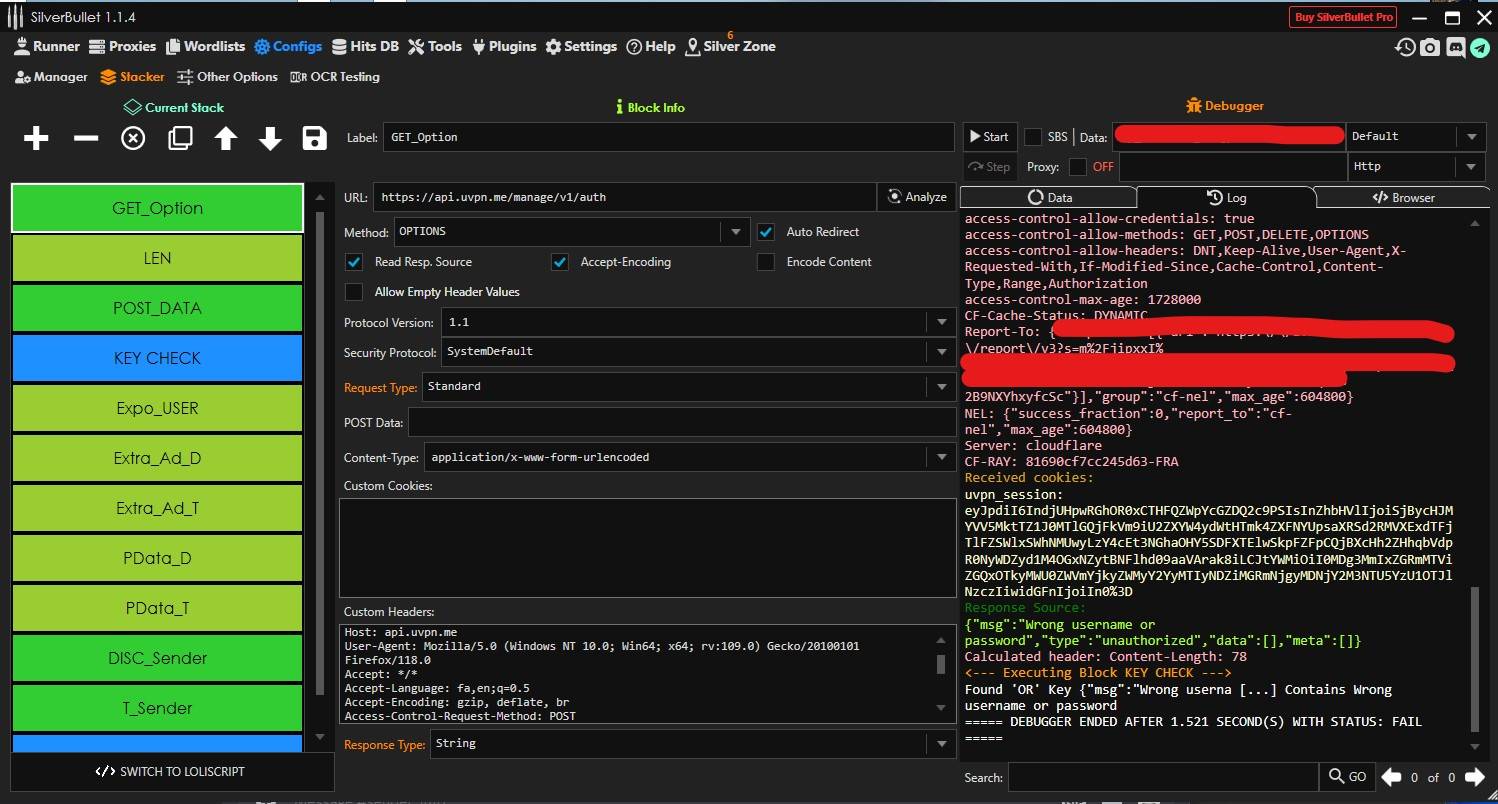This screenshot has height=804, width=1498.
Task: Take a screenshot with the camera icon
Action: coord(1431,47)
